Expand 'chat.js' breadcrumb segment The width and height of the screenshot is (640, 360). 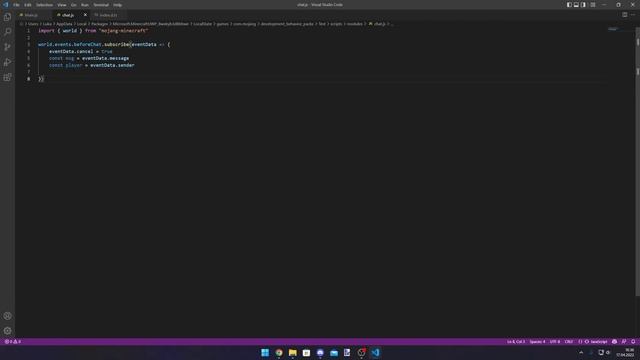[379, 24]
